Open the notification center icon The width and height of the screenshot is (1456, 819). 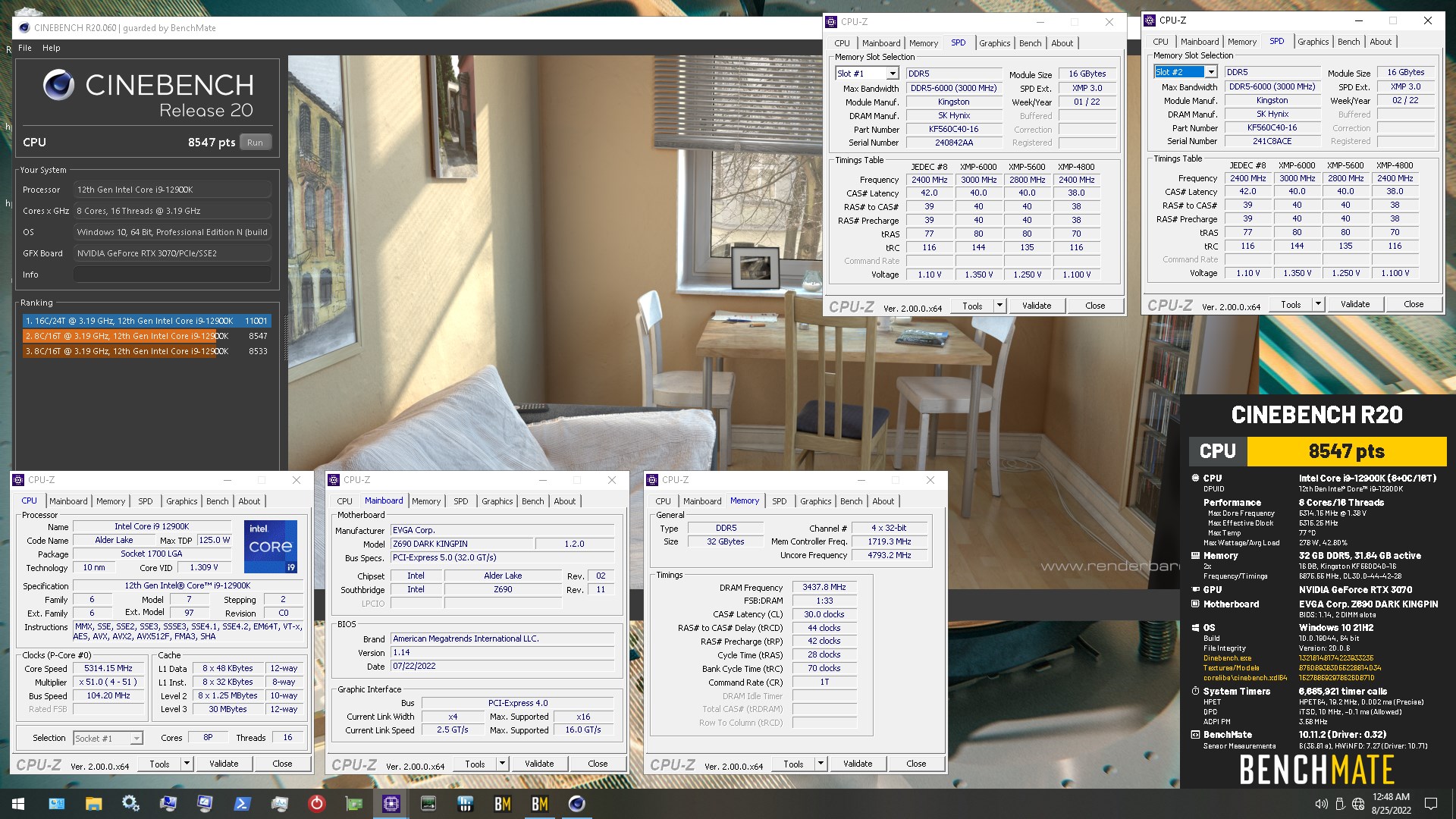tap(1431, 804)
